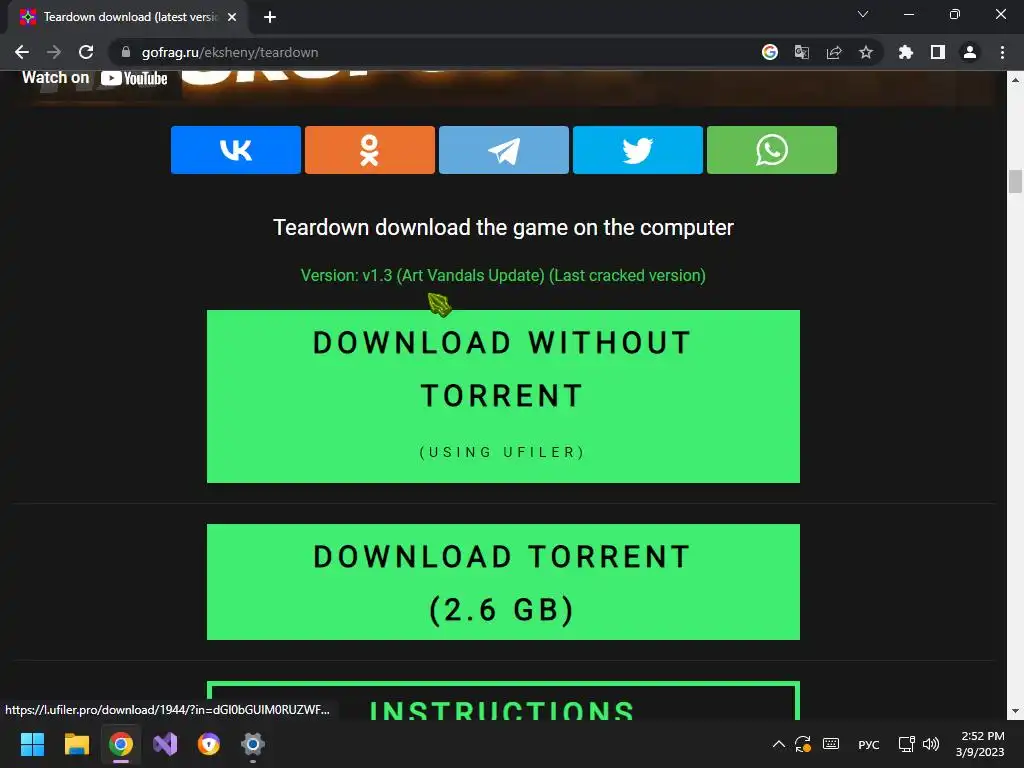The image size is (1024, 768).
Task: Open tab search dropdown arrow
Action: (863, 14)
